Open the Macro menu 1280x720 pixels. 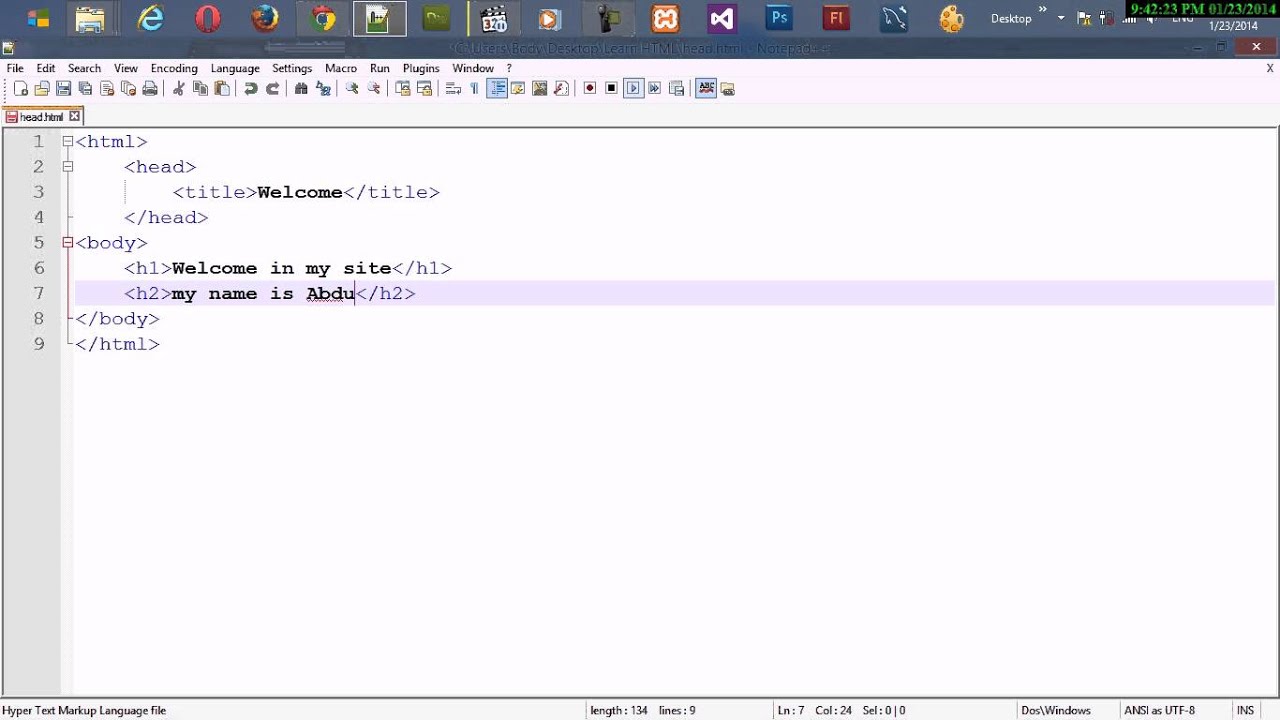[341, 68]
